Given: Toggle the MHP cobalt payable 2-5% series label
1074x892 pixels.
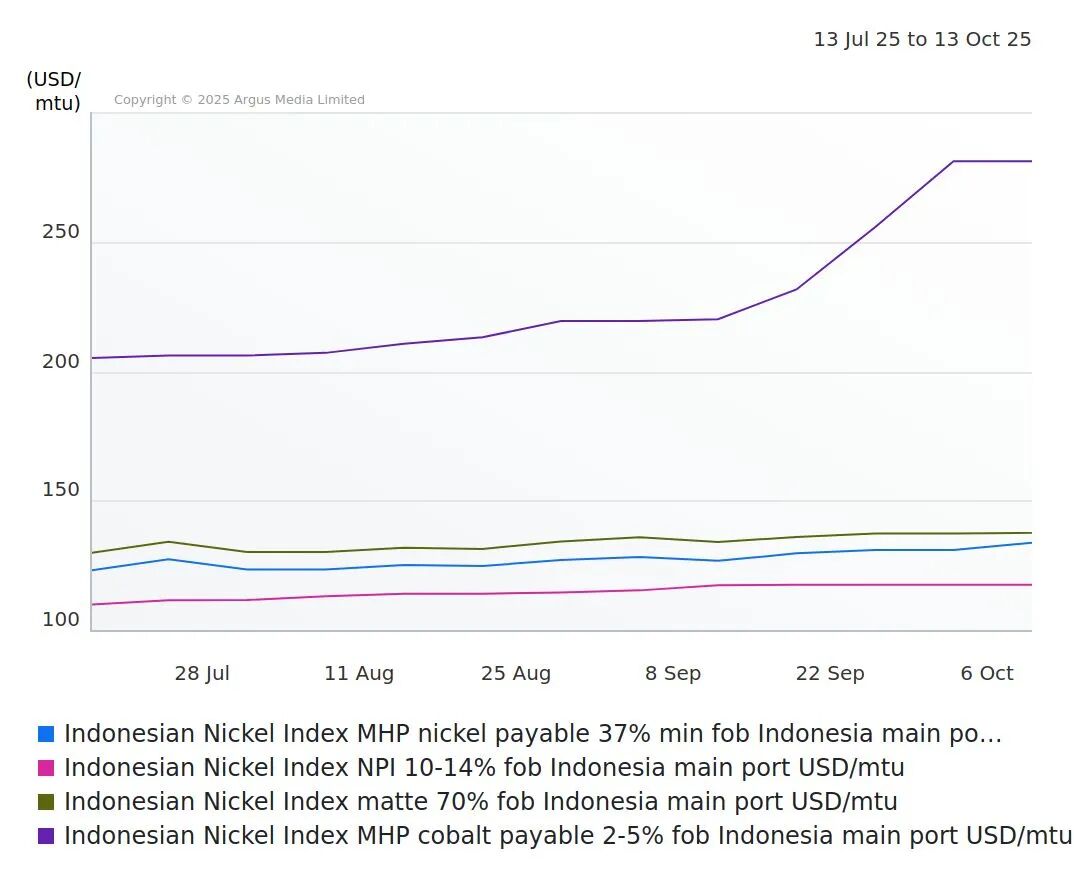Looking at the screenshot, I should (x=567, y=836).
